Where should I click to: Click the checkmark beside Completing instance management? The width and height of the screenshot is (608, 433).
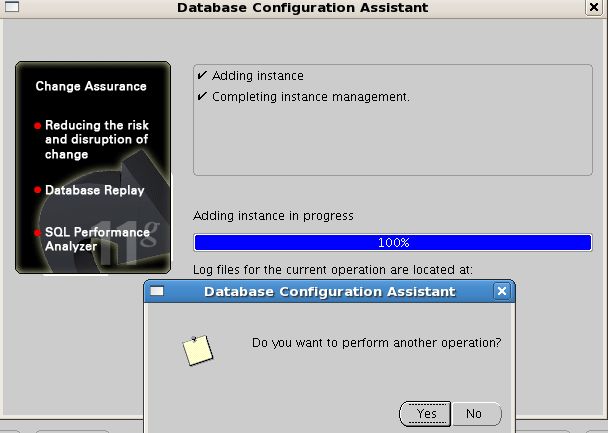point(202,96)
